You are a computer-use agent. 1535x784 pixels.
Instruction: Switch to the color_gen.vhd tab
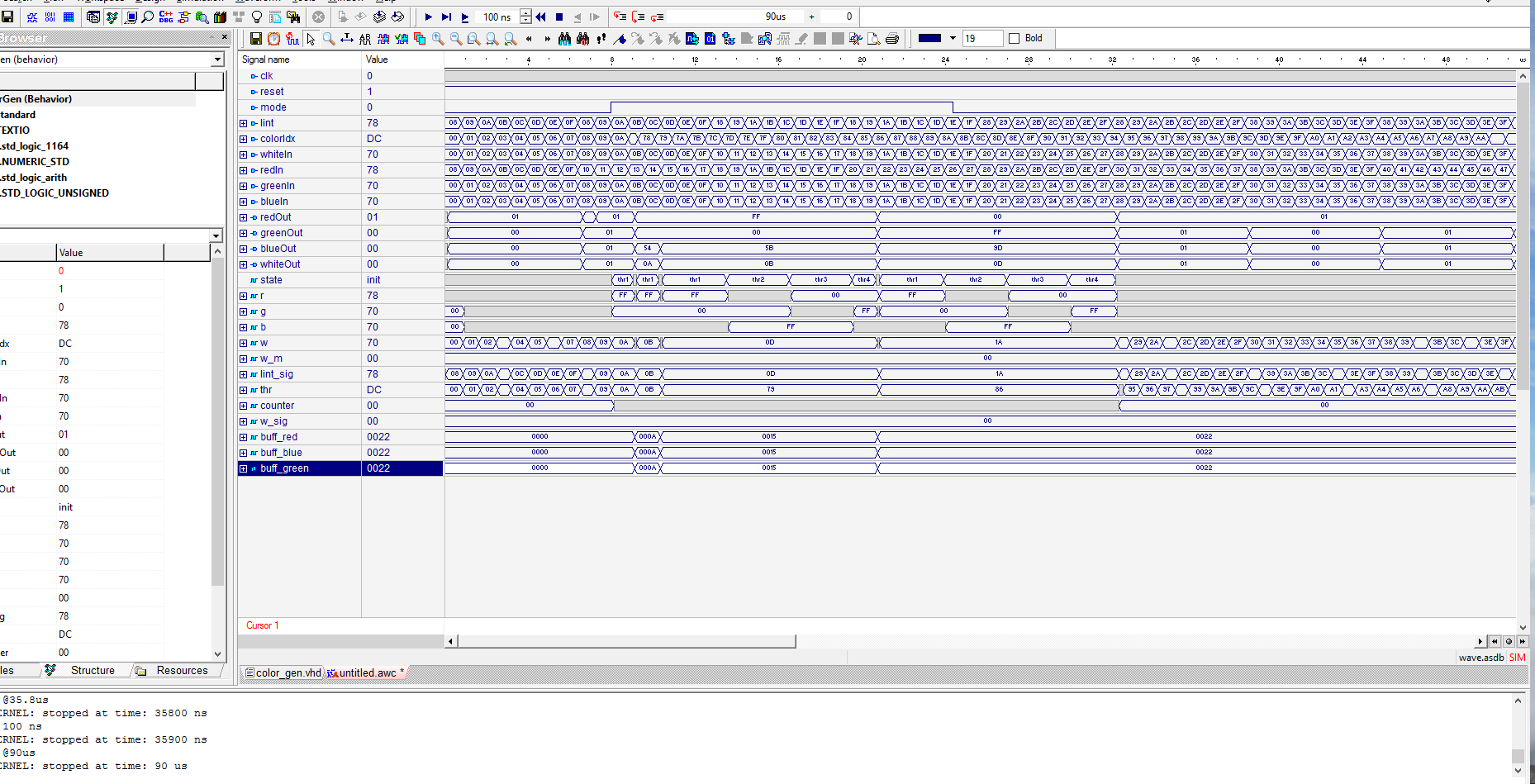[x=283, y=673]
